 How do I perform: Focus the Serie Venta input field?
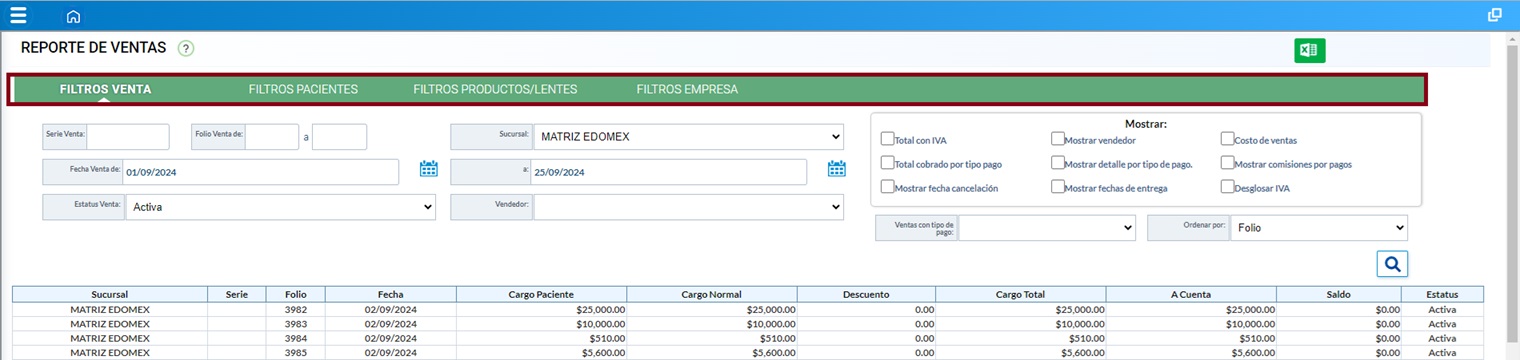coord(128,136)
